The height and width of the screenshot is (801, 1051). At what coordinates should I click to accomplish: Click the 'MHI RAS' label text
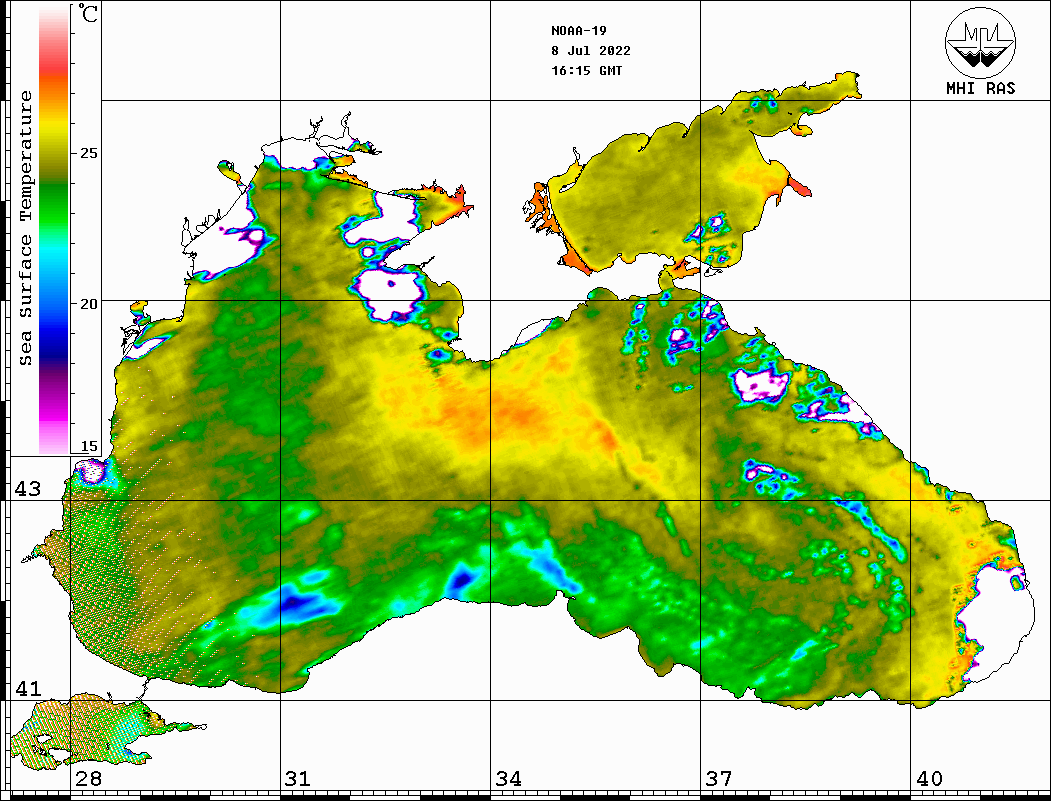coord(980,88)
